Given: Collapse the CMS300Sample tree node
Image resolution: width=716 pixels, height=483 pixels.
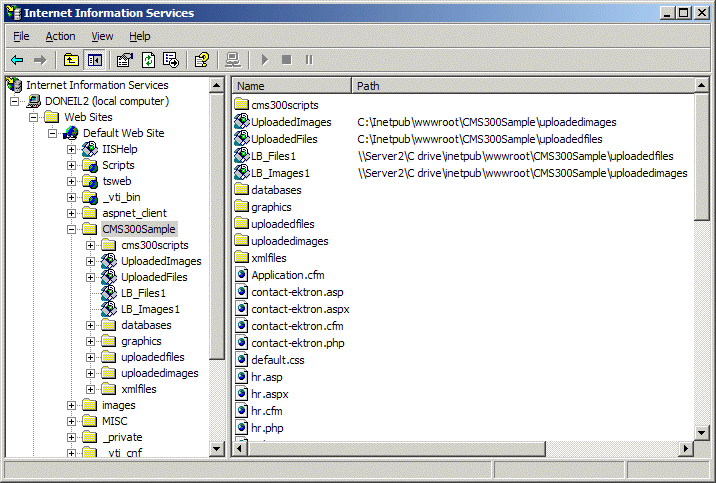Looking at the screenshot, I should coord(72,229).
